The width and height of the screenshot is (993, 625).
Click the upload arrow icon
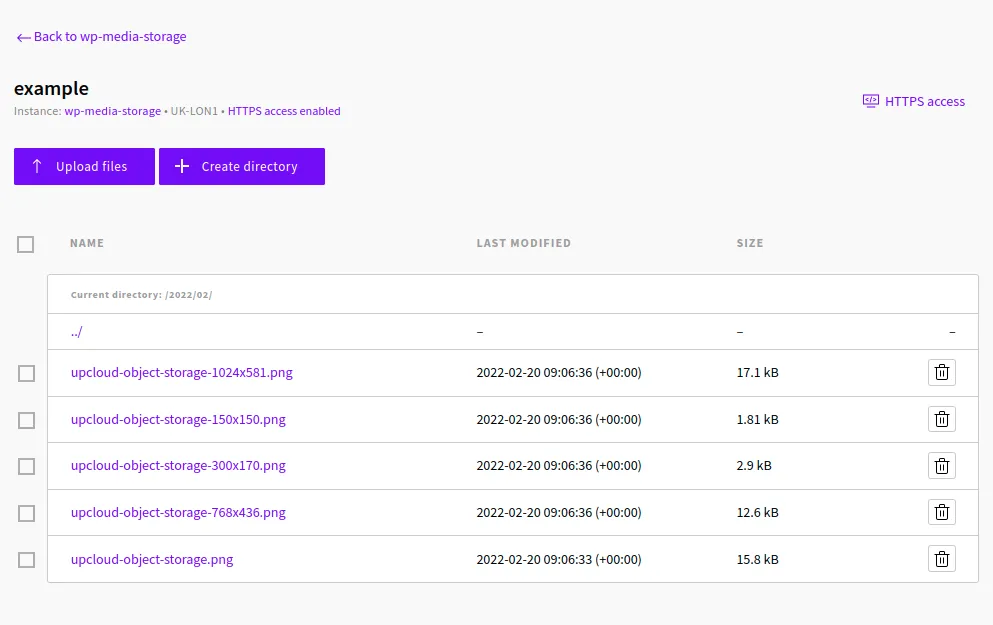[x=37, y=167]
